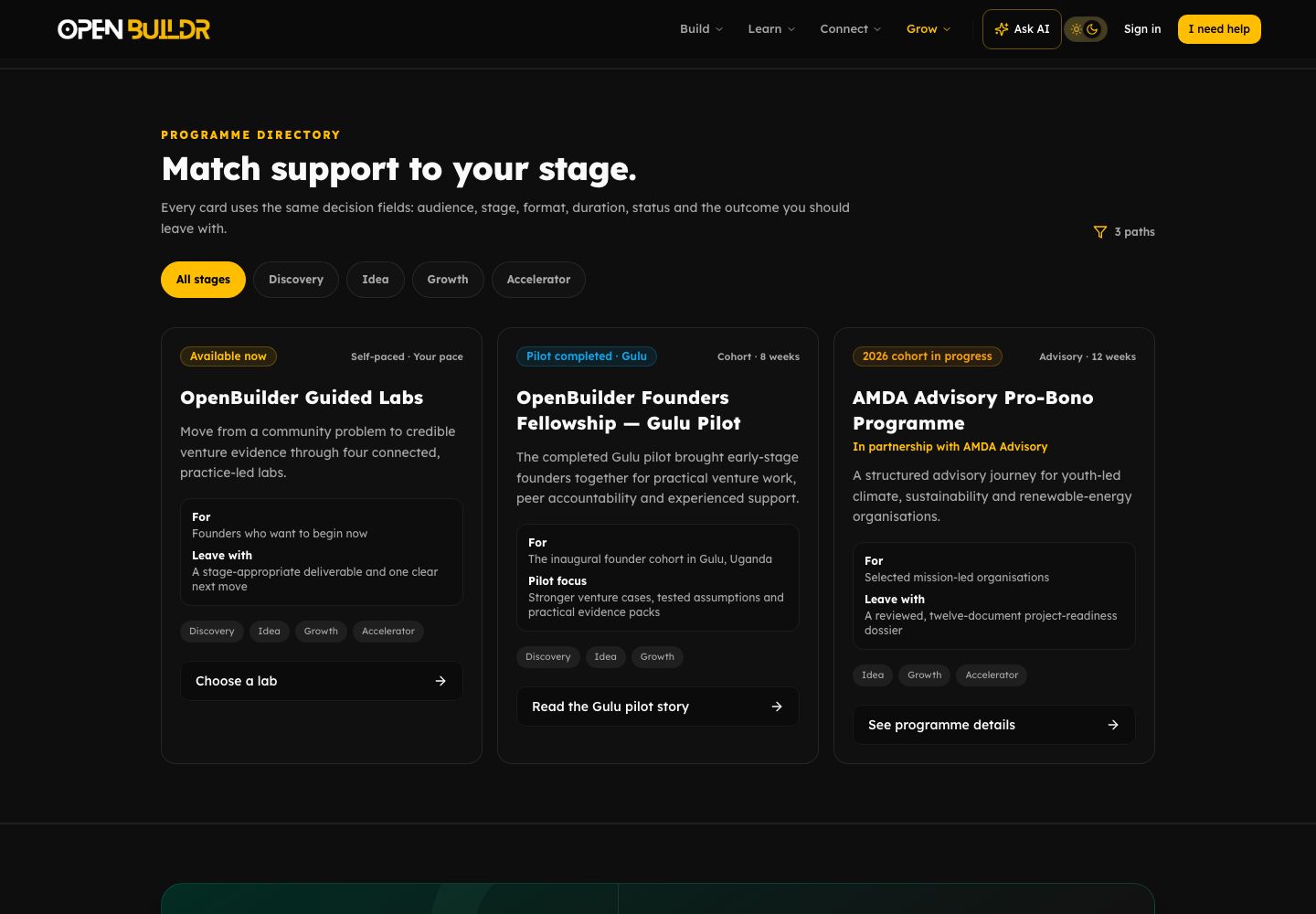Click the Choose a lab button
Viewport: 1316px width, 914px height.
coord(322,681)
